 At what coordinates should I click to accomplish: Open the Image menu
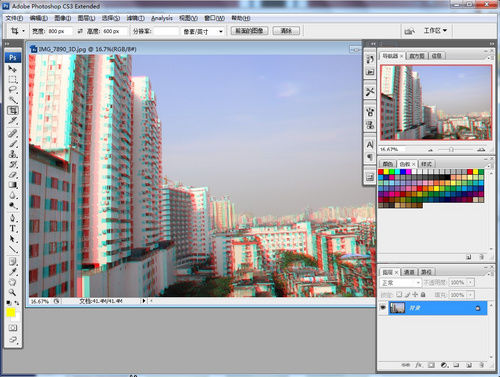[62, 18]
